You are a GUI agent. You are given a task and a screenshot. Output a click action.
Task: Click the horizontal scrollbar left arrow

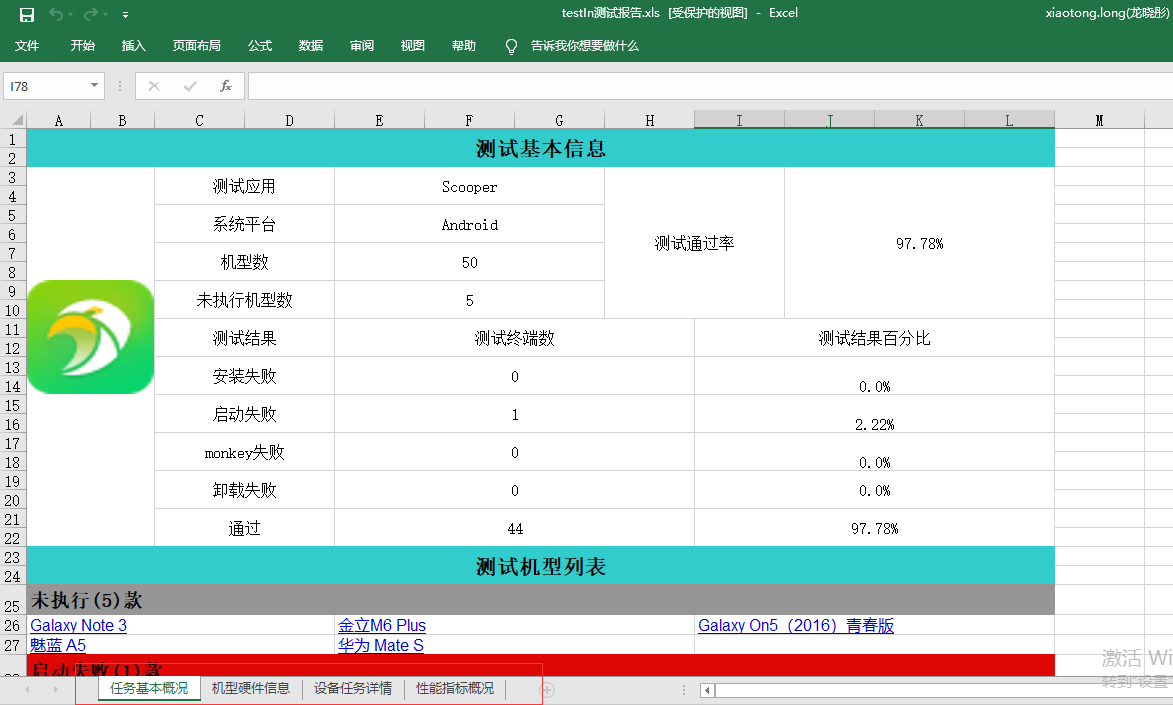(707, 690)
